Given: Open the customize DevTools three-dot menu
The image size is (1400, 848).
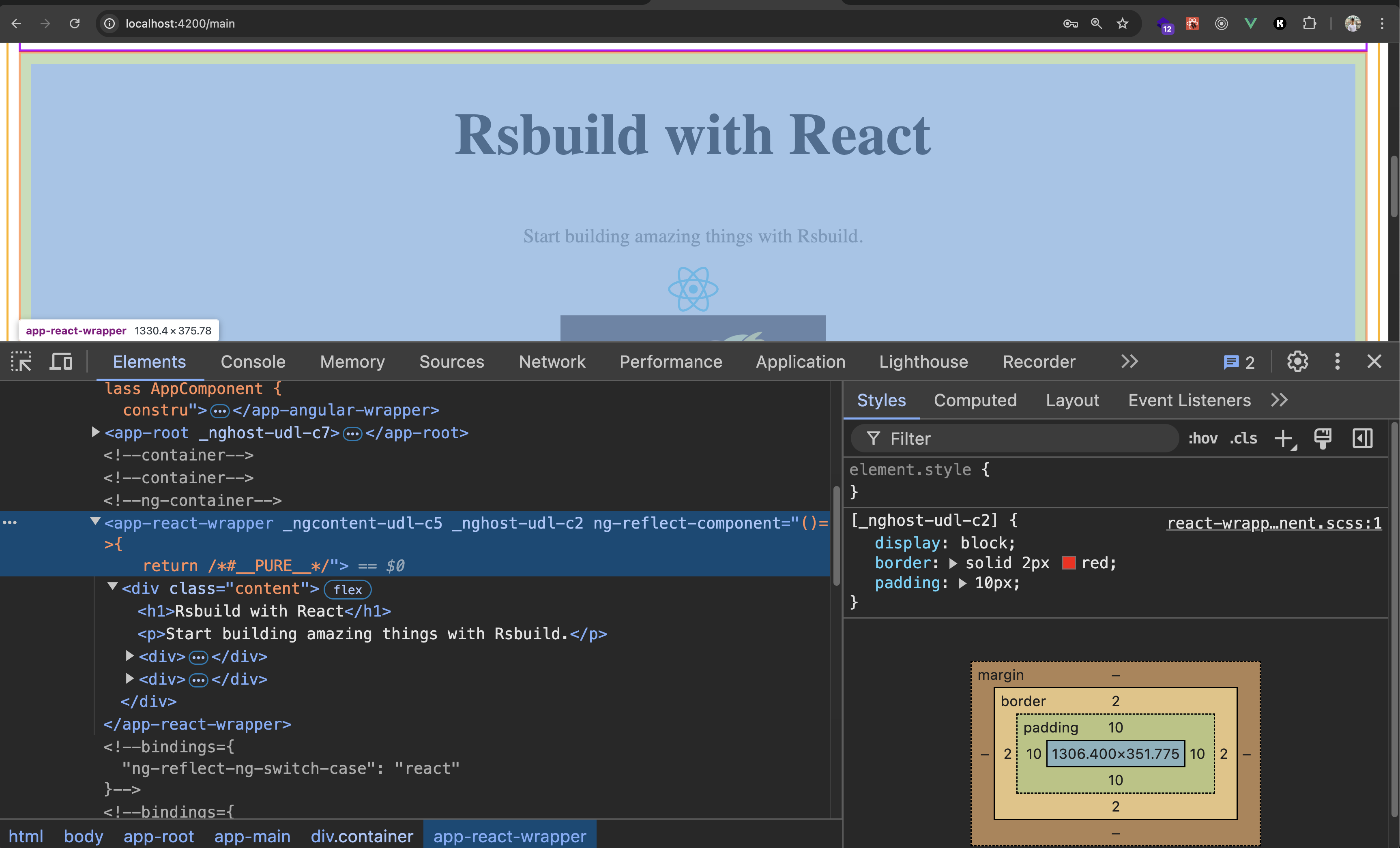Looking at the screenshot, I should coord(1337,361).
